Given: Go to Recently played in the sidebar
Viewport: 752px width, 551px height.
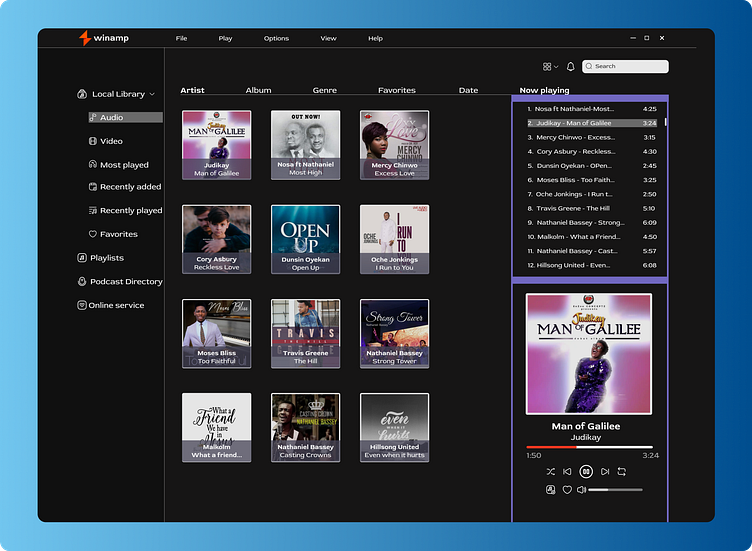Looking at the screenshot, I should point(130,211).
